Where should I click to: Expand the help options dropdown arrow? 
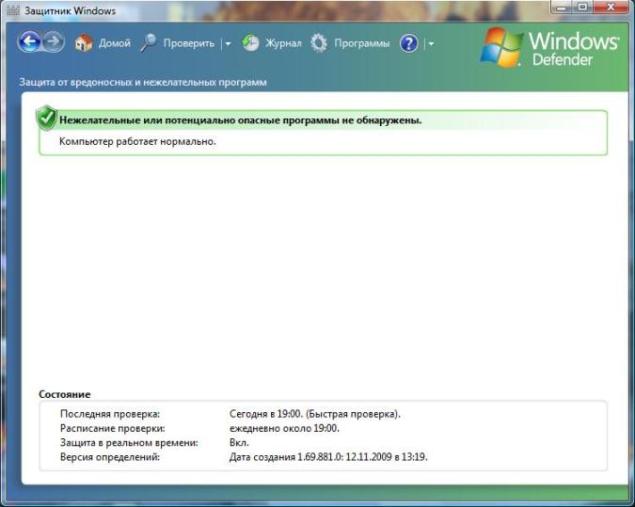click(x=431, y=44)
